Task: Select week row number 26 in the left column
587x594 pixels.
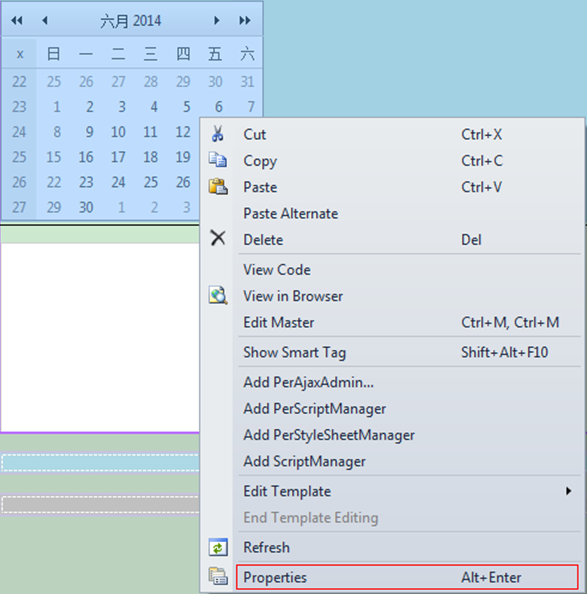Action: [19, 182]
